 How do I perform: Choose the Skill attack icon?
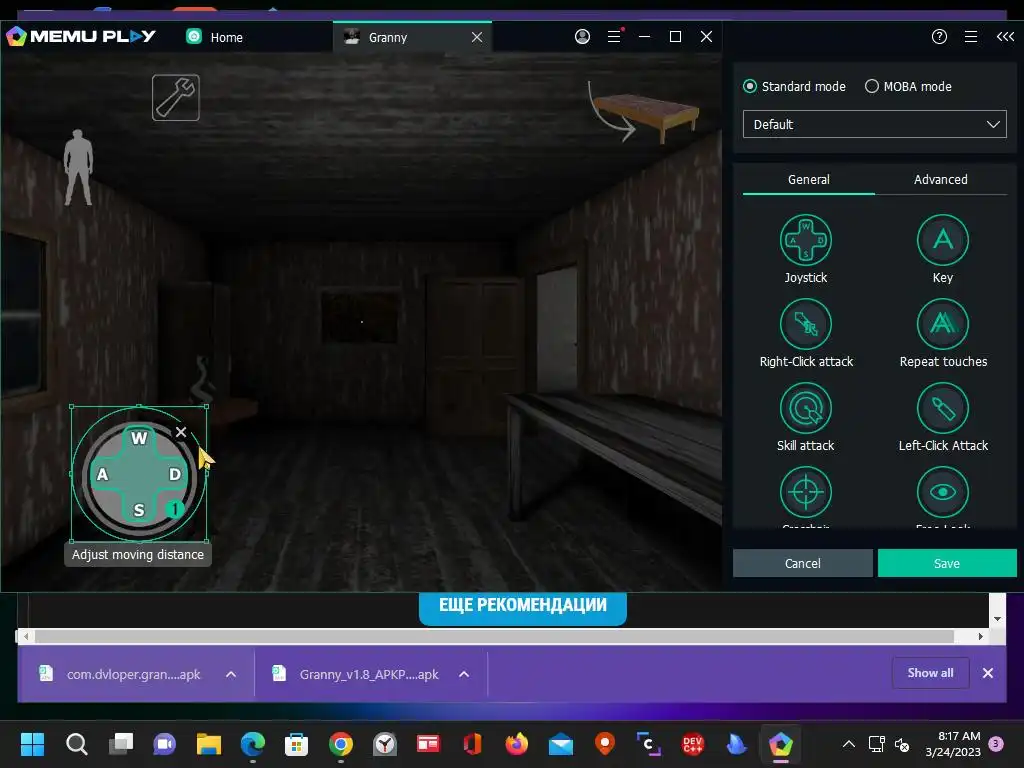click(x=805, y=408)
